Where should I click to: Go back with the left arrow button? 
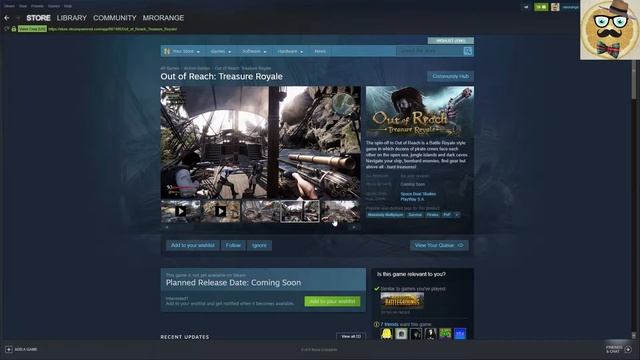coord(7,18)
